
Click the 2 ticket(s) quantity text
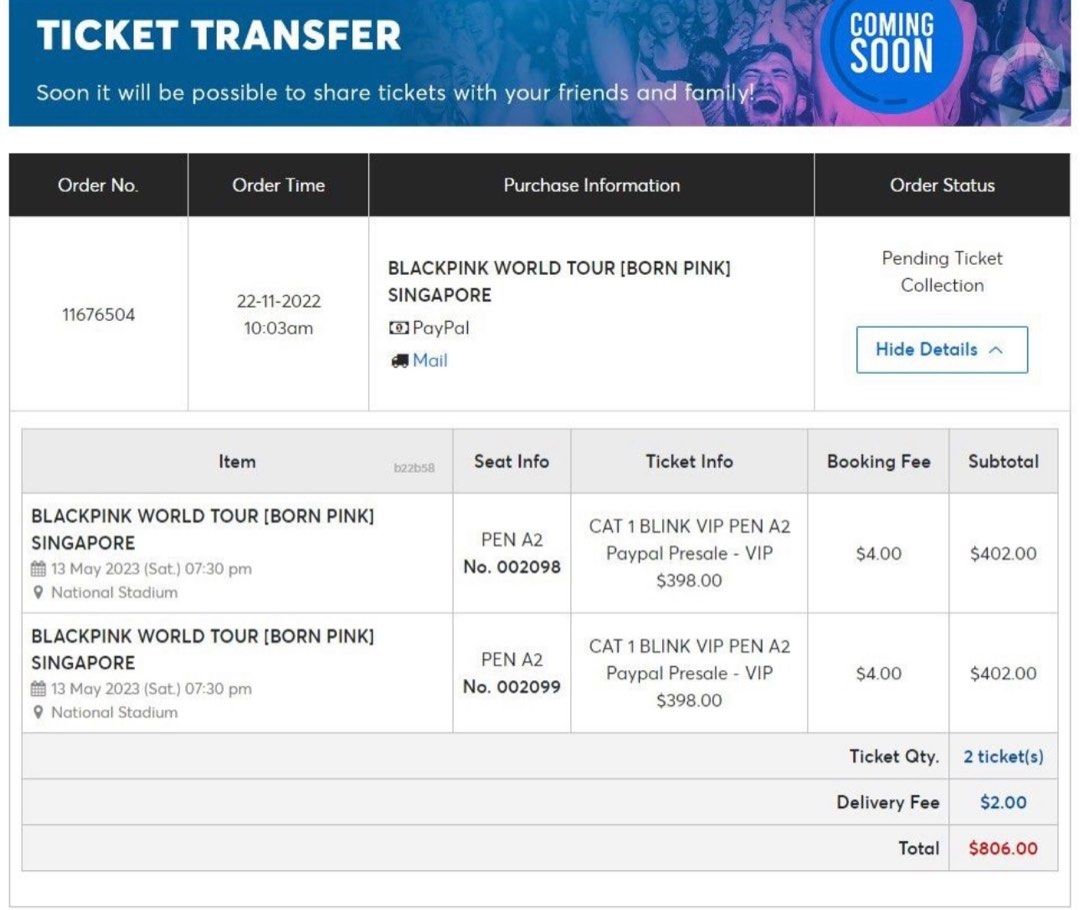click(x=1004, y=757)
